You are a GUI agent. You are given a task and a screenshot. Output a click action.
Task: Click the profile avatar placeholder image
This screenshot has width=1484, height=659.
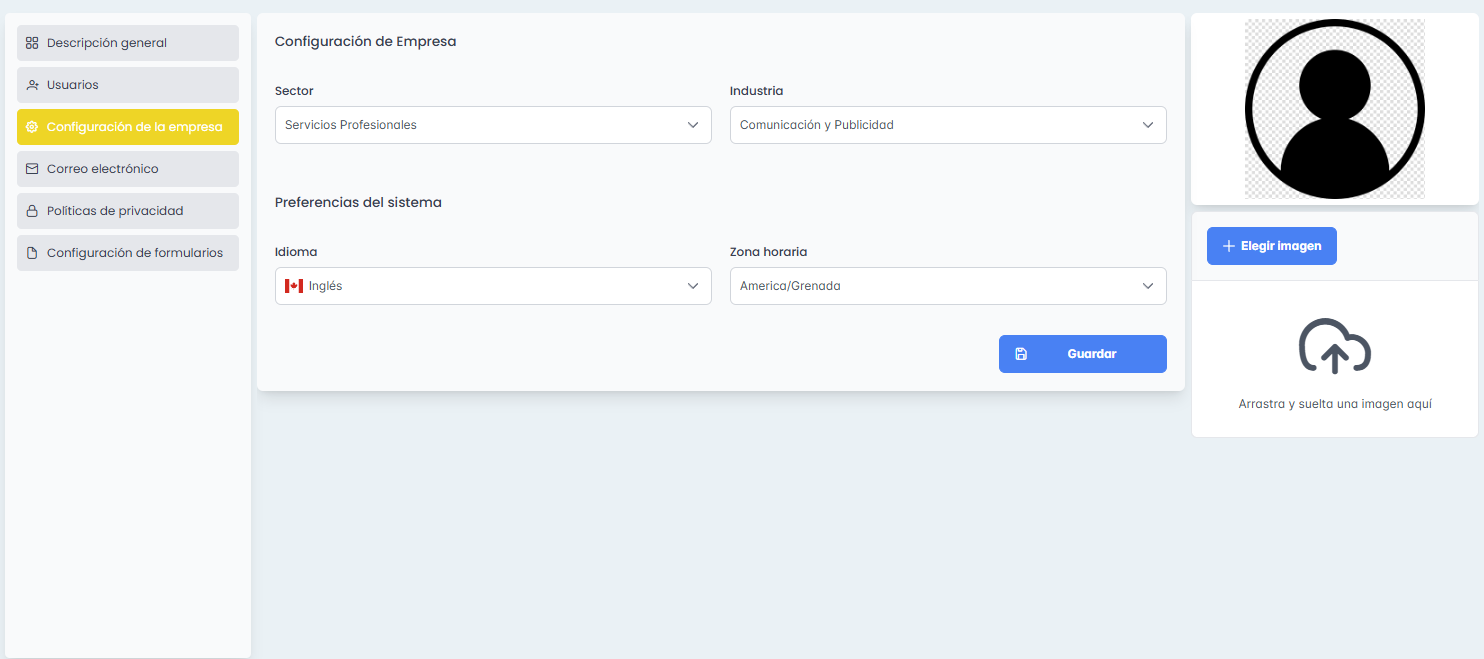point(1334,108)
